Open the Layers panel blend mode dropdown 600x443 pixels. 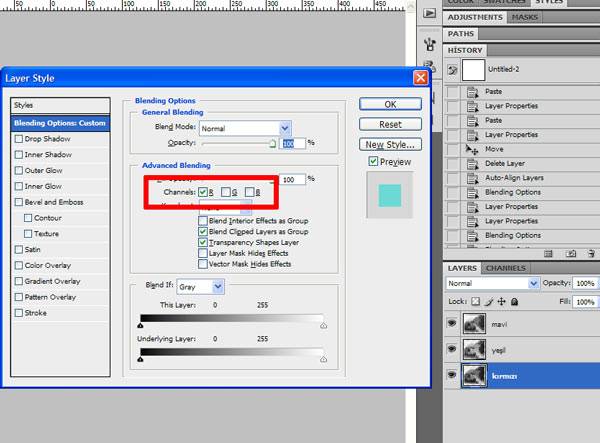coord(492,283)
